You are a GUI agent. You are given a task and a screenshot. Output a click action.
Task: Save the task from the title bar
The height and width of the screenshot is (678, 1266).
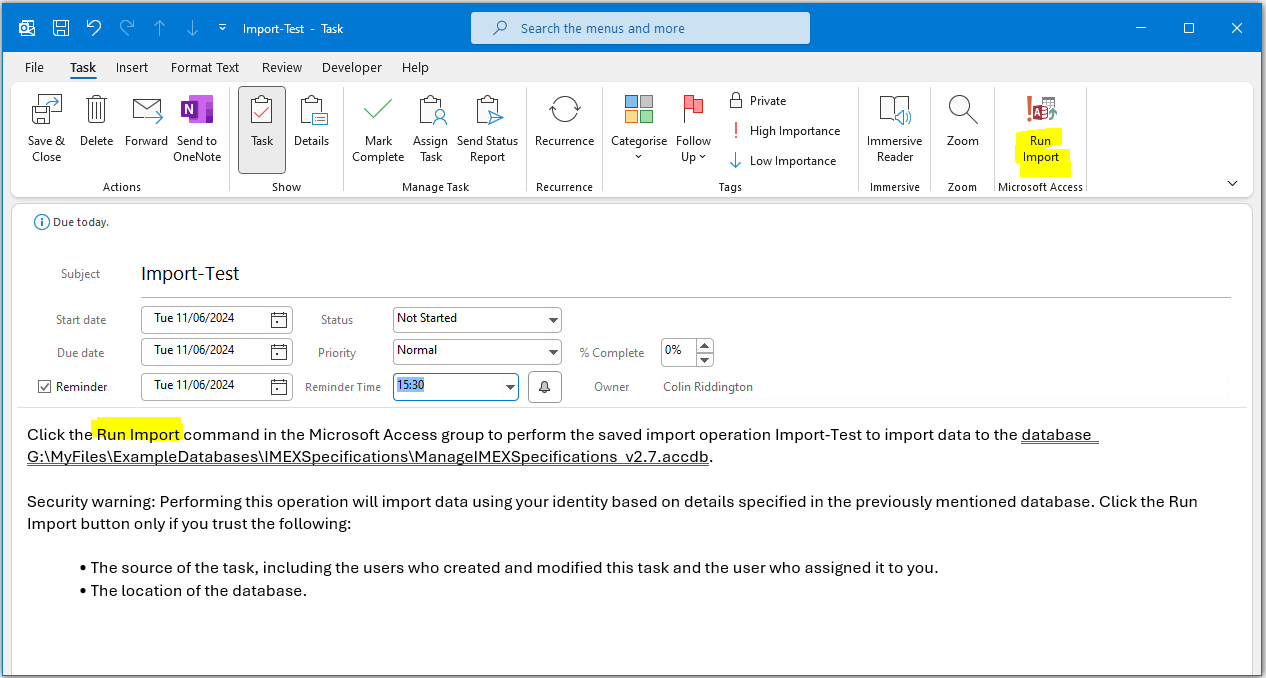pyautogui.click(x=61, y=28)
